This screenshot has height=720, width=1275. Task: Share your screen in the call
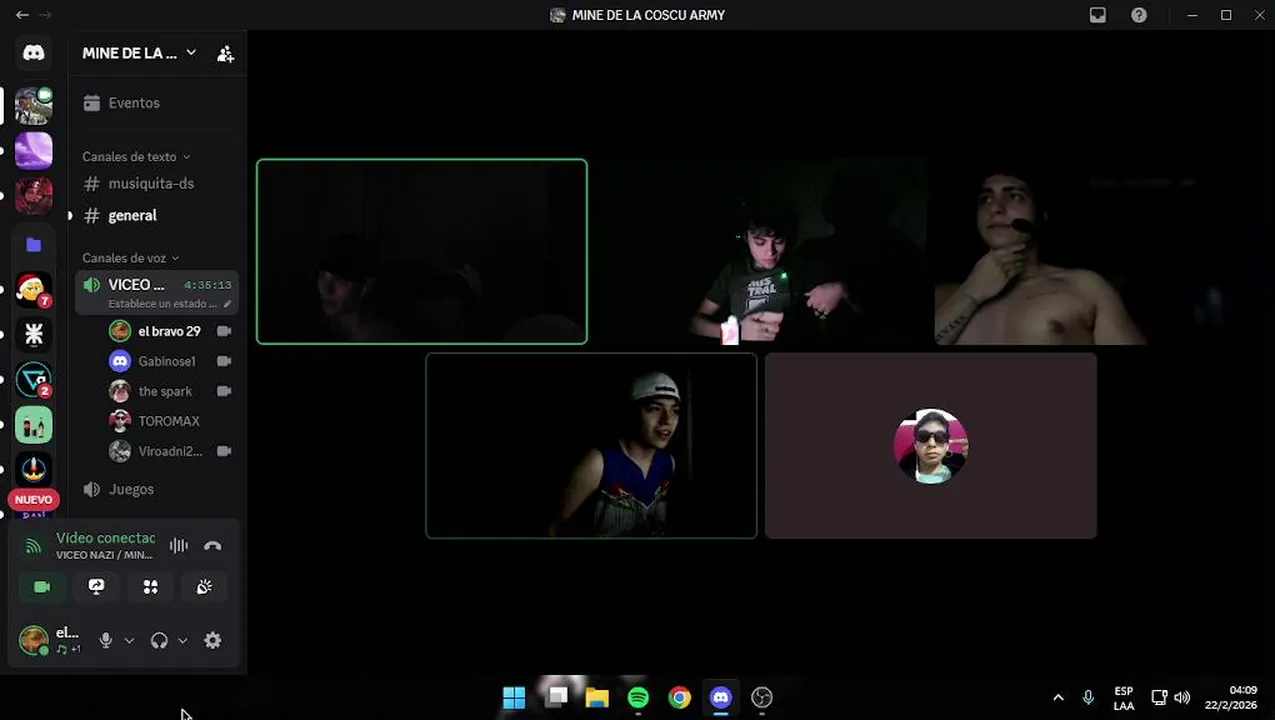point(96,587)
